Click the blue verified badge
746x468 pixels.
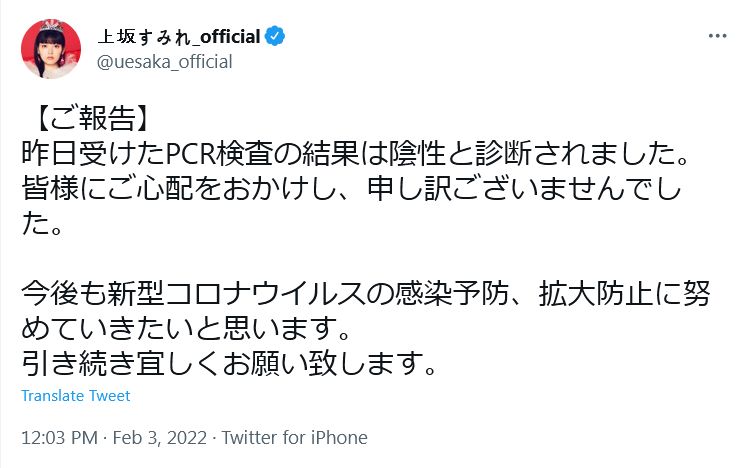point(275,37)
